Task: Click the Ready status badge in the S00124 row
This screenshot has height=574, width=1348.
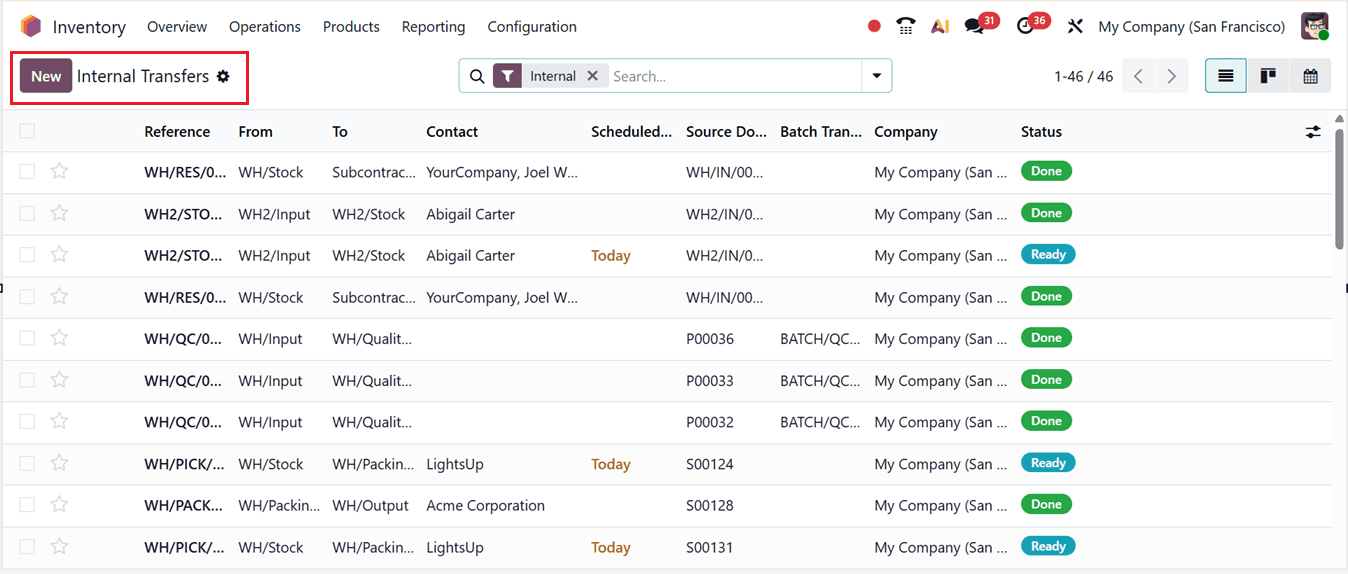Action: click(x=1048, y=462)
